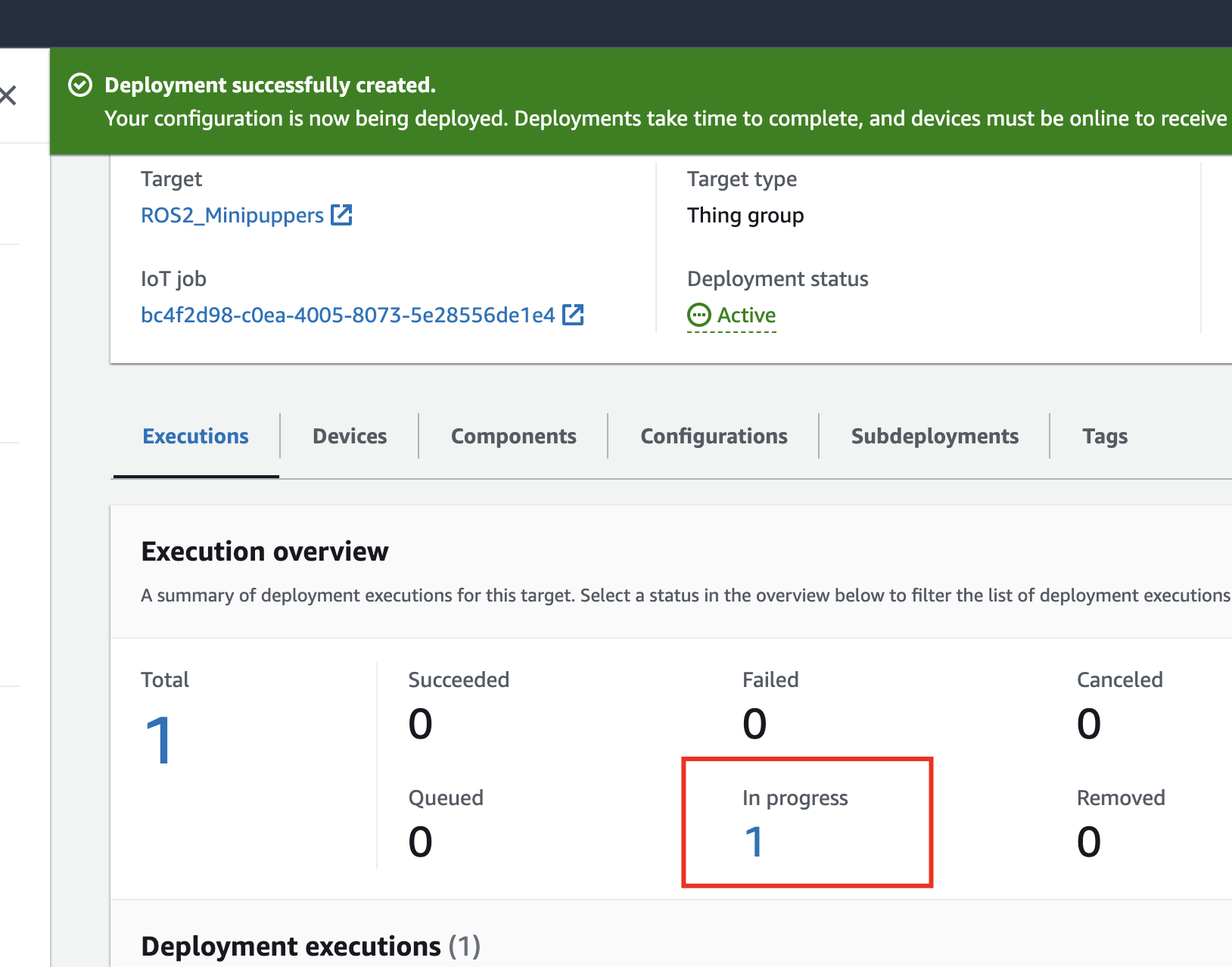Image resolution: width=1232 pixels, height=967 pixels.
Task: Go to the Configurations tab
Action: click(x=714, y=437)
